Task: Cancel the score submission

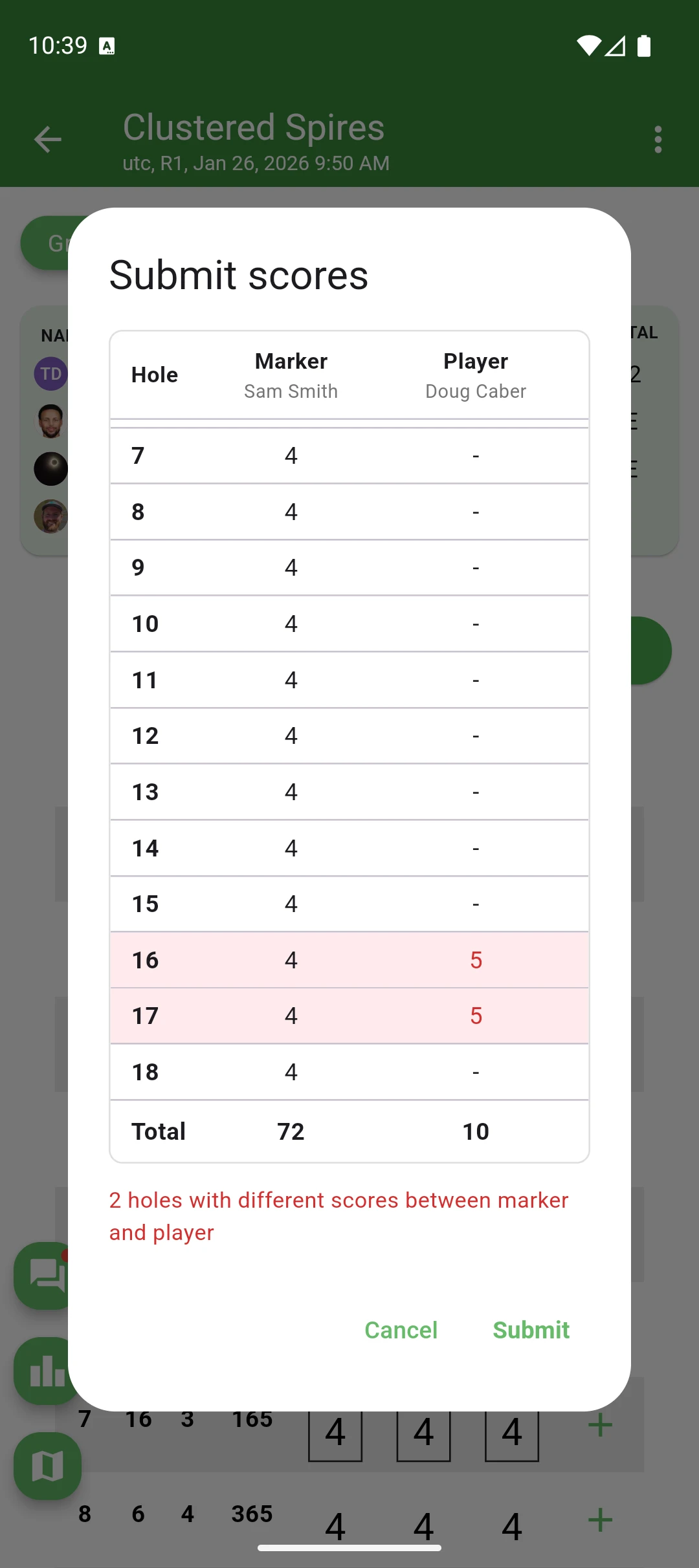Action: tap(401, 1331)
